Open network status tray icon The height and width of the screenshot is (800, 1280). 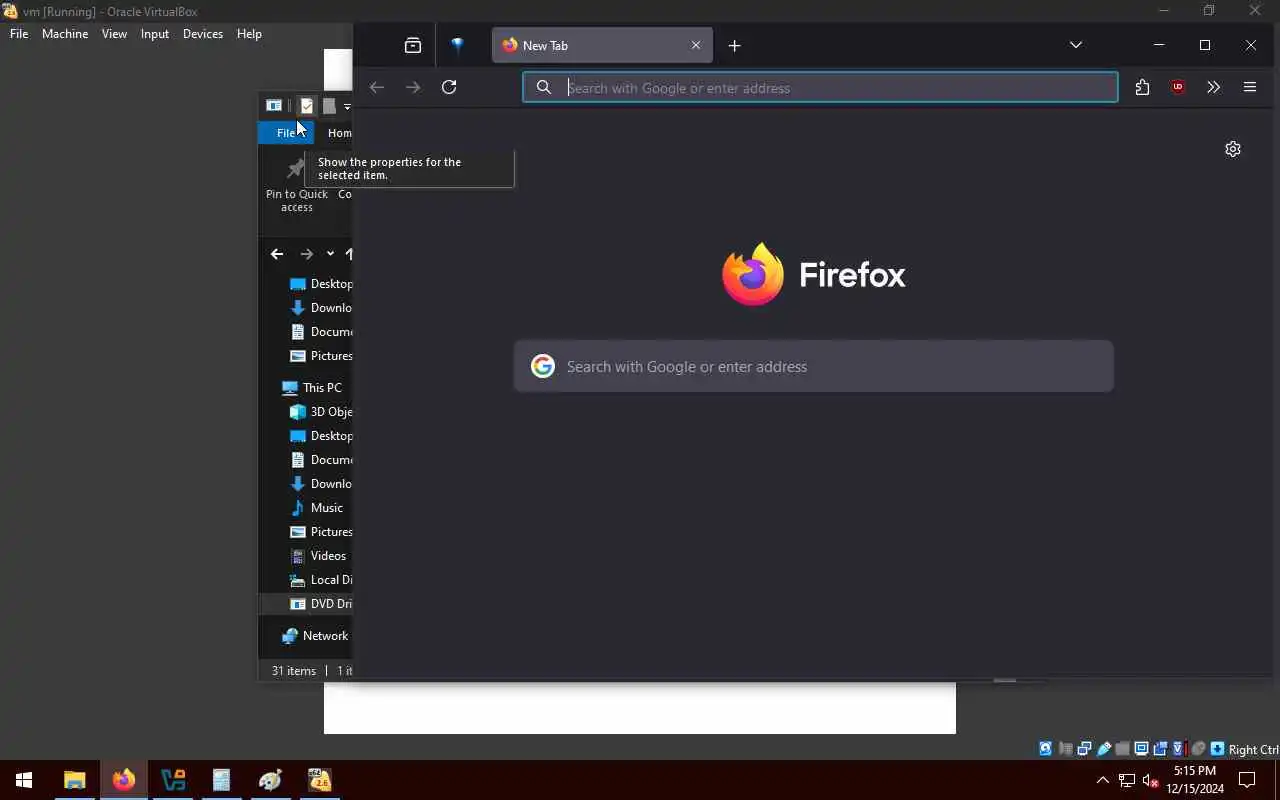point(1127,780)
